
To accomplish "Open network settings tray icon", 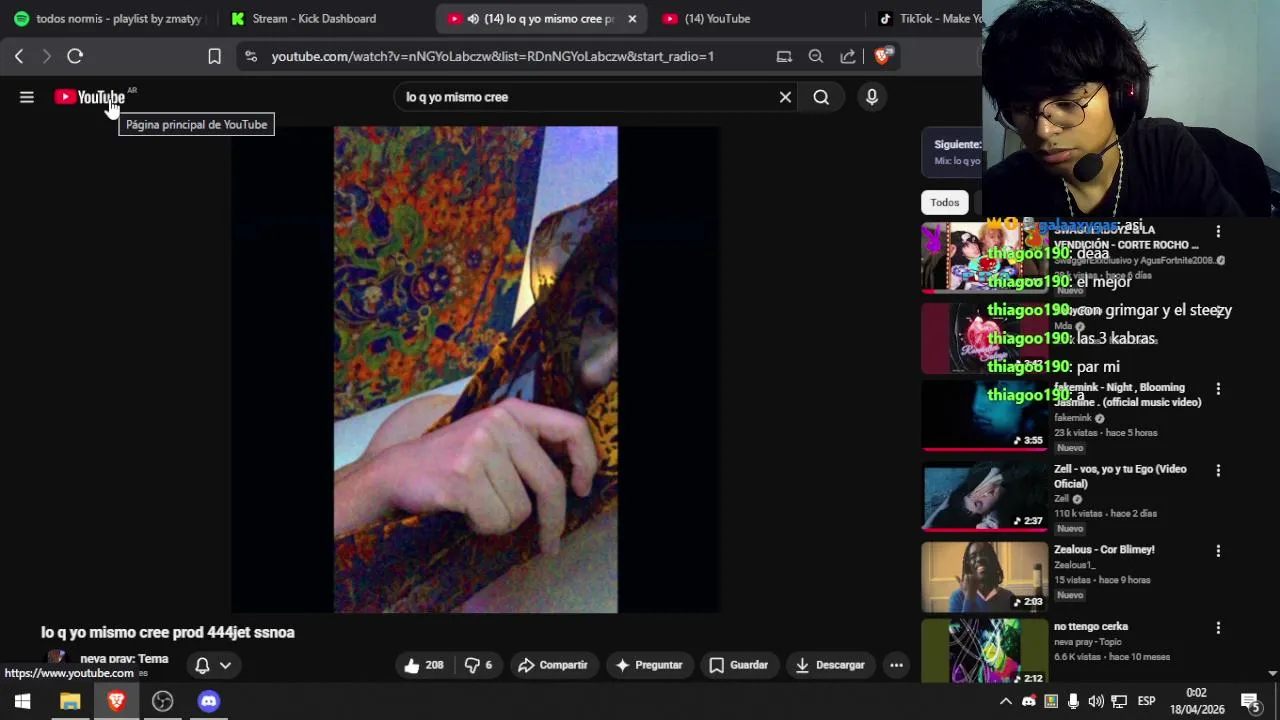I will [x=1119, y=701].
